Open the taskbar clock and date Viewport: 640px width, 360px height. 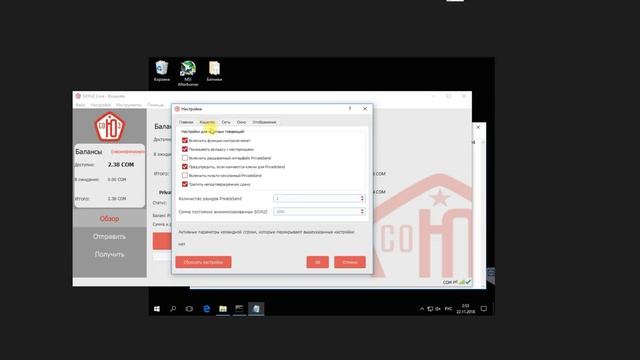[x=465, y=309]
